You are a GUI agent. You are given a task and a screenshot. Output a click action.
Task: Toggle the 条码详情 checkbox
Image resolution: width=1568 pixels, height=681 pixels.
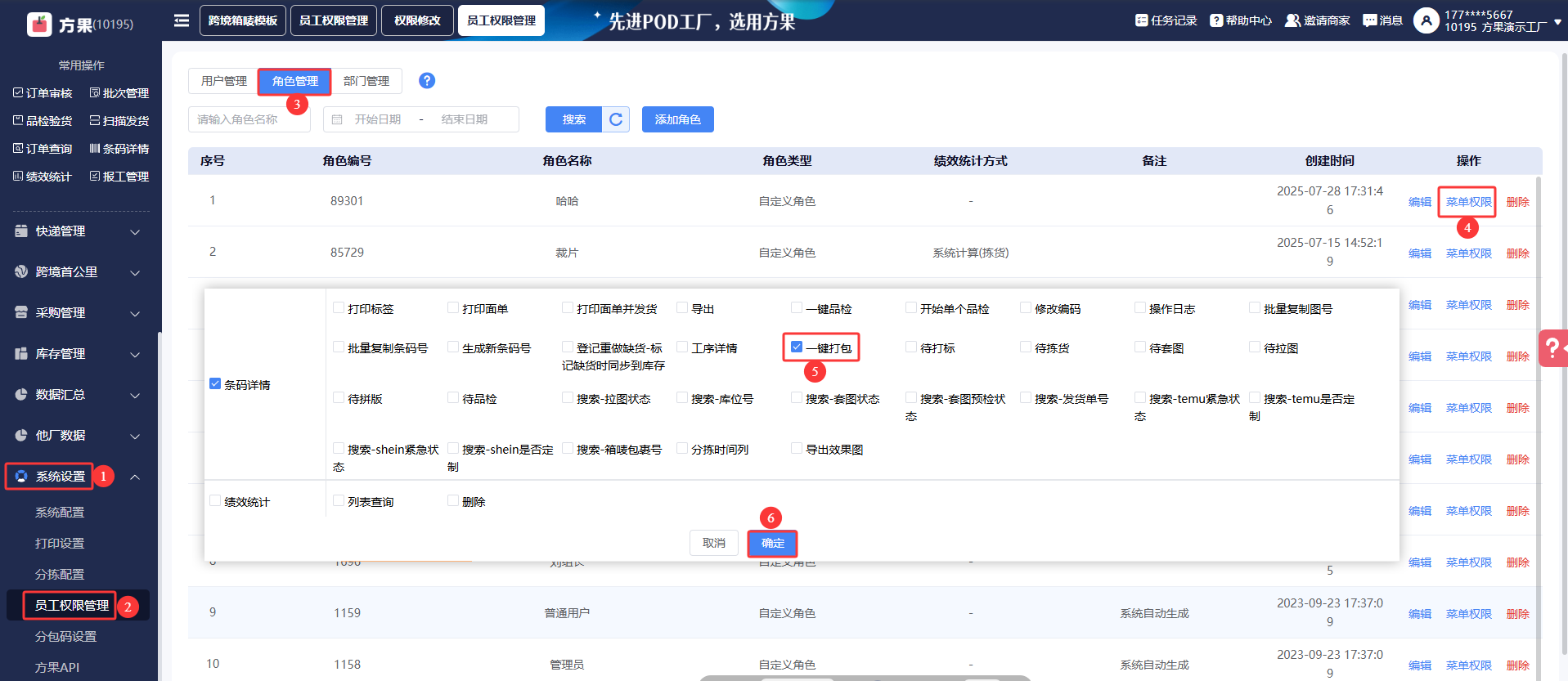pyautogui.click(x=215, y=384)
